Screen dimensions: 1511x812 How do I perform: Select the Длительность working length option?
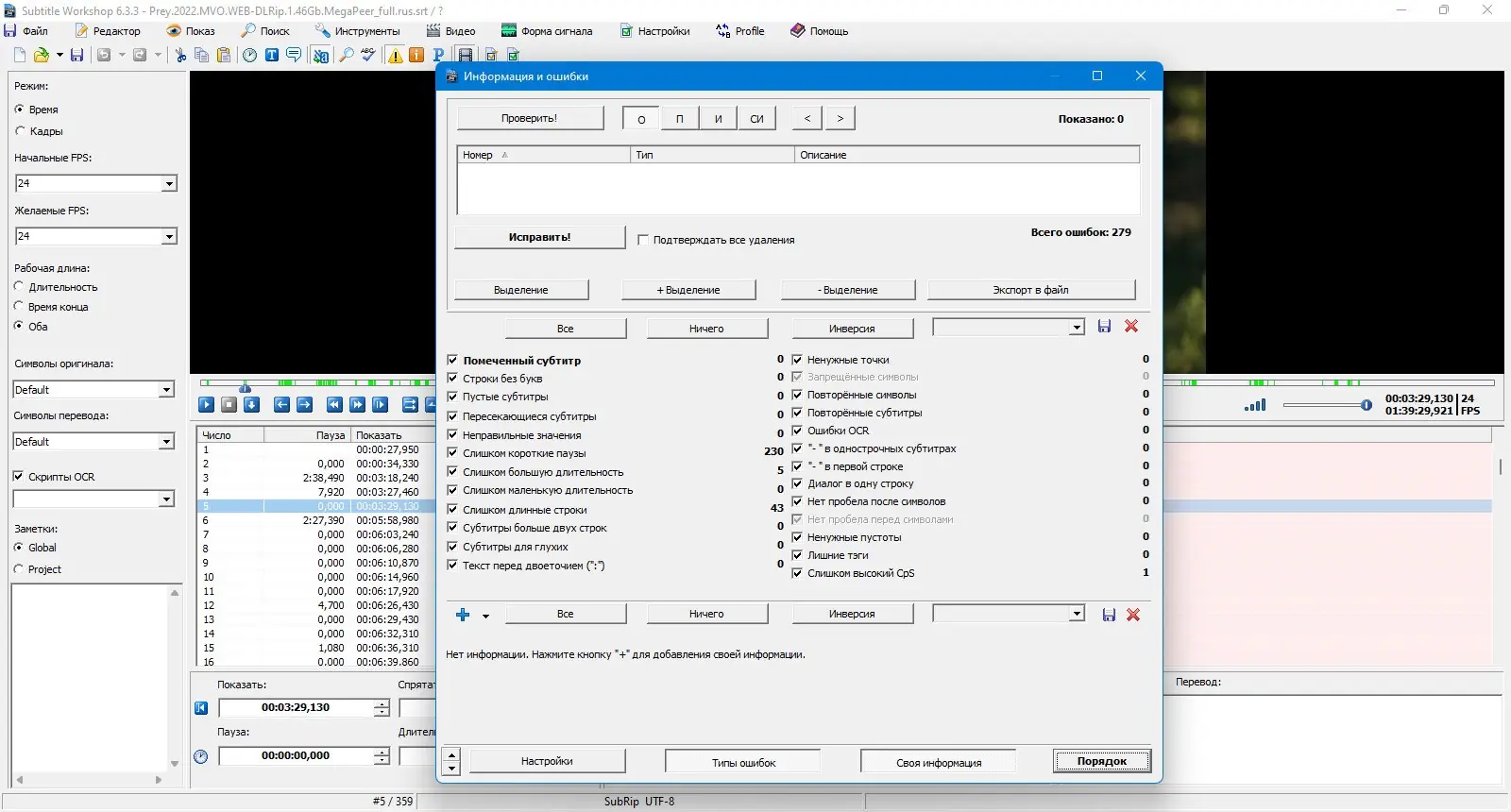point(19,286)
